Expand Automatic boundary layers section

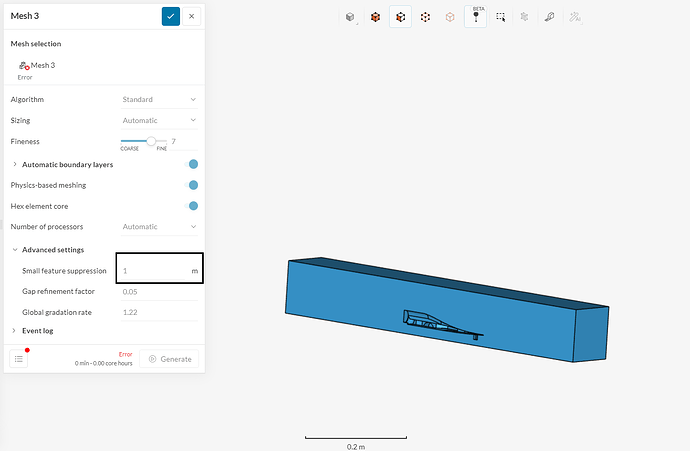(15, 164)
